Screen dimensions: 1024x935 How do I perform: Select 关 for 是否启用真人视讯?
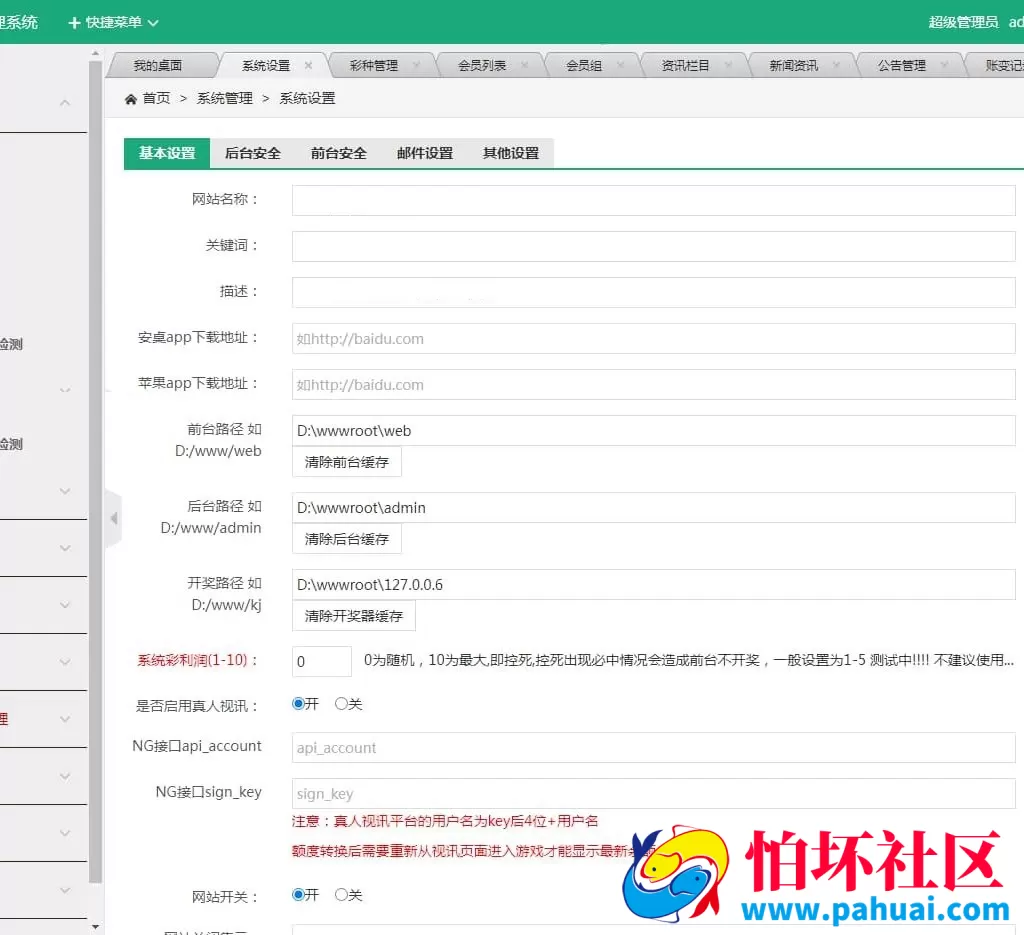click(x=341, y=704)
